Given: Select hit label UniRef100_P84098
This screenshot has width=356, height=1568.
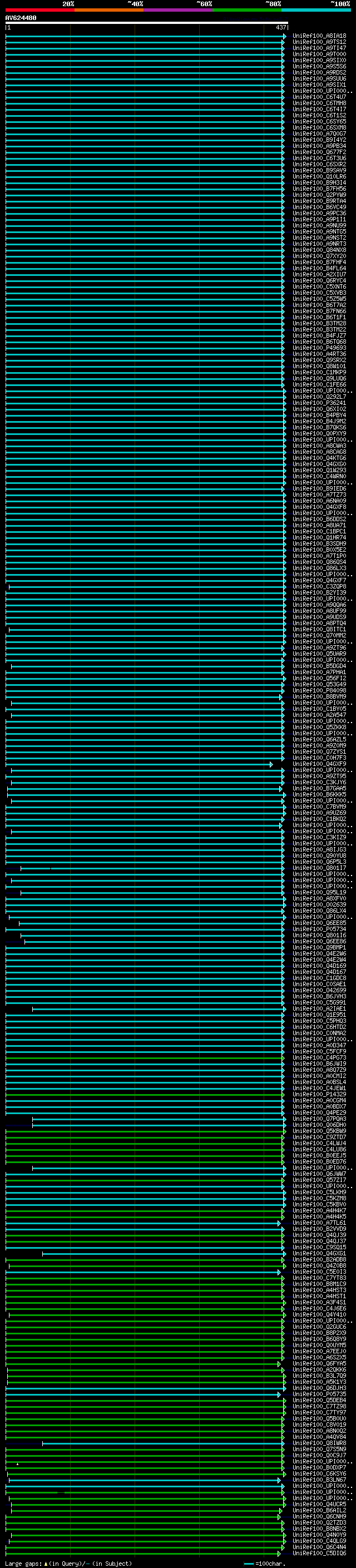Looking at the screenshot, I should 319,690.
